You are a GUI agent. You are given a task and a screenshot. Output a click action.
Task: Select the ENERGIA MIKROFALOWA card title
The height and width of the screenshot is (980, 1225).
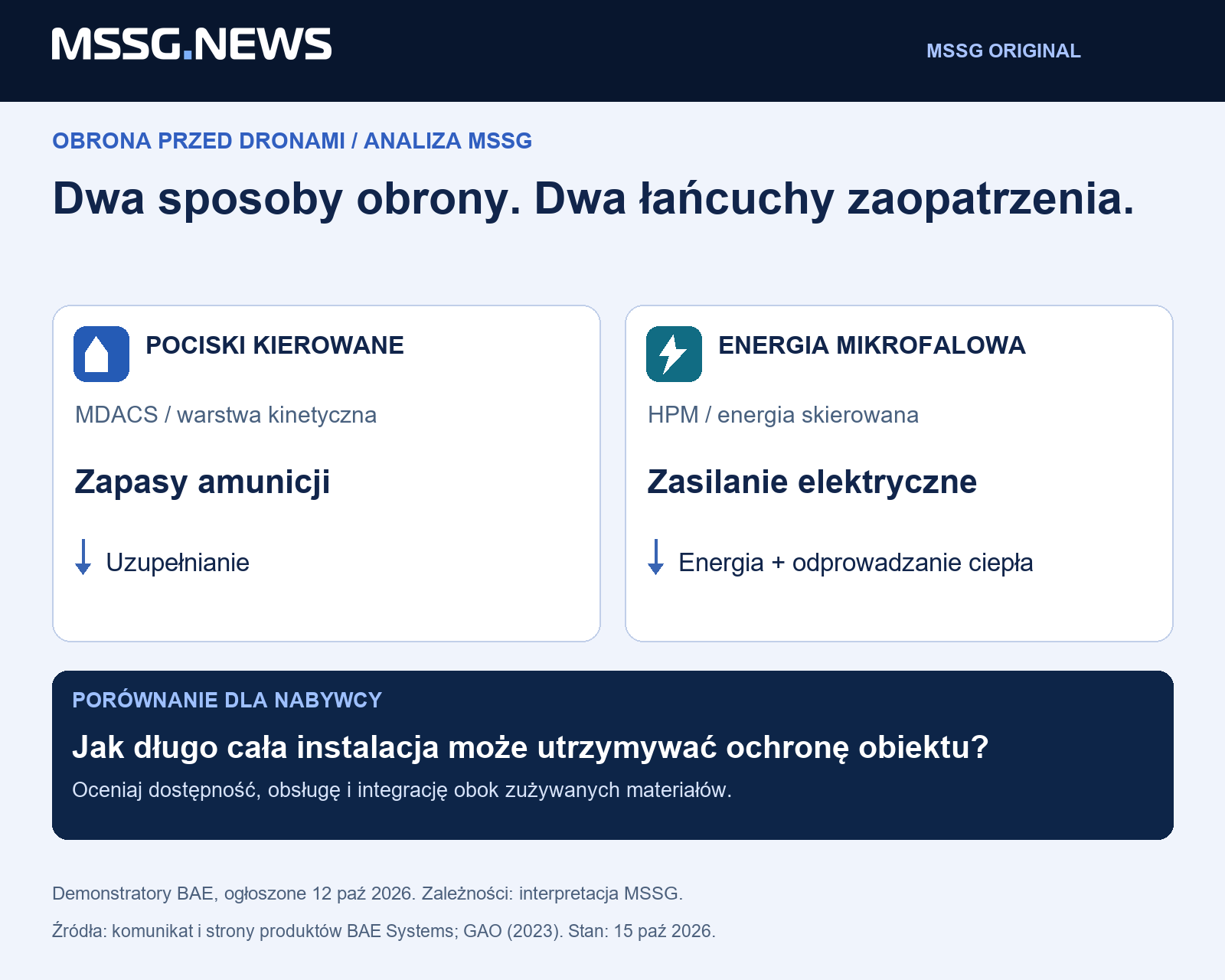pyautogui.click(x=872, y=345)
